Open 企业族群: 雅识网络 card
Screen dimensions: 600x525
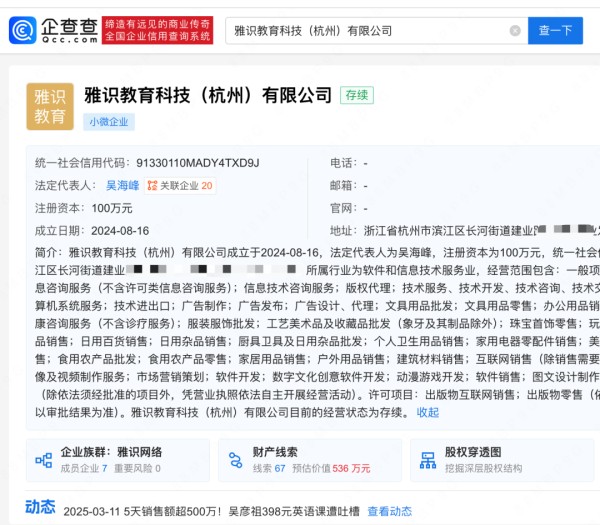tap(118, 460)
